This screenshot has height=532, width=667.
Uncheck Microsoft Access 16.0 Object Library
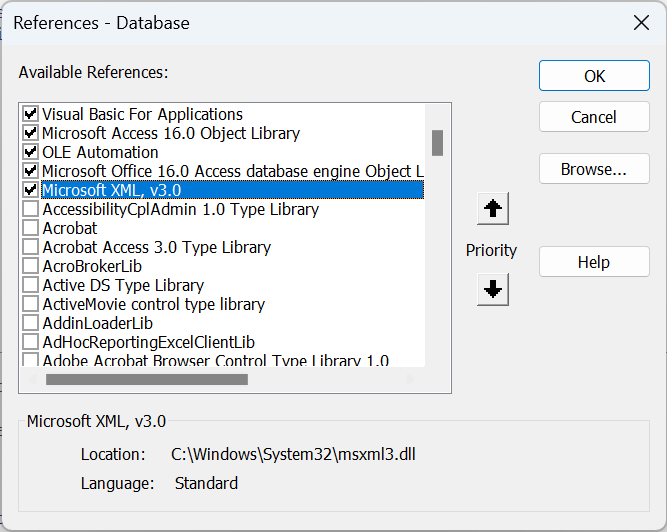tap(31, 133)
